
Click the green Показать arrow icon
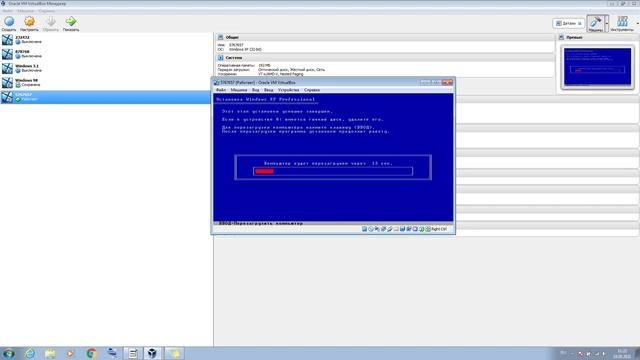coord(71,21)
